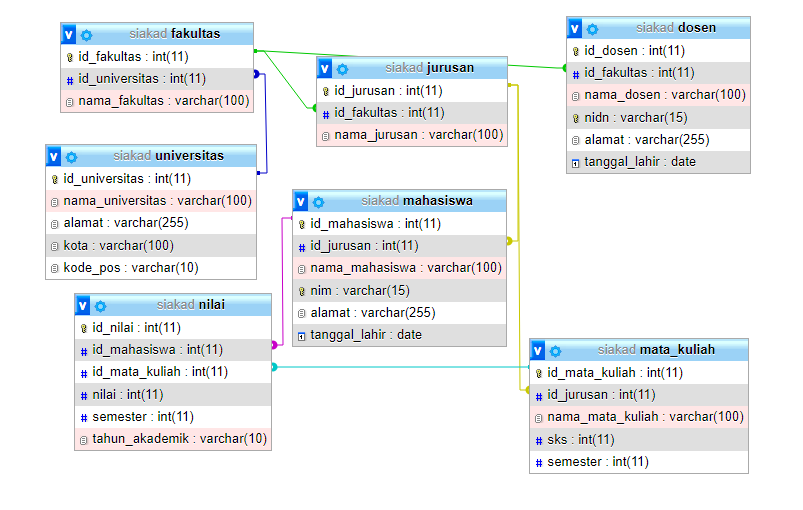Click 'alamat : varchar(255)' in universitas table
This screenshot has height=510, width=803.
151,223
